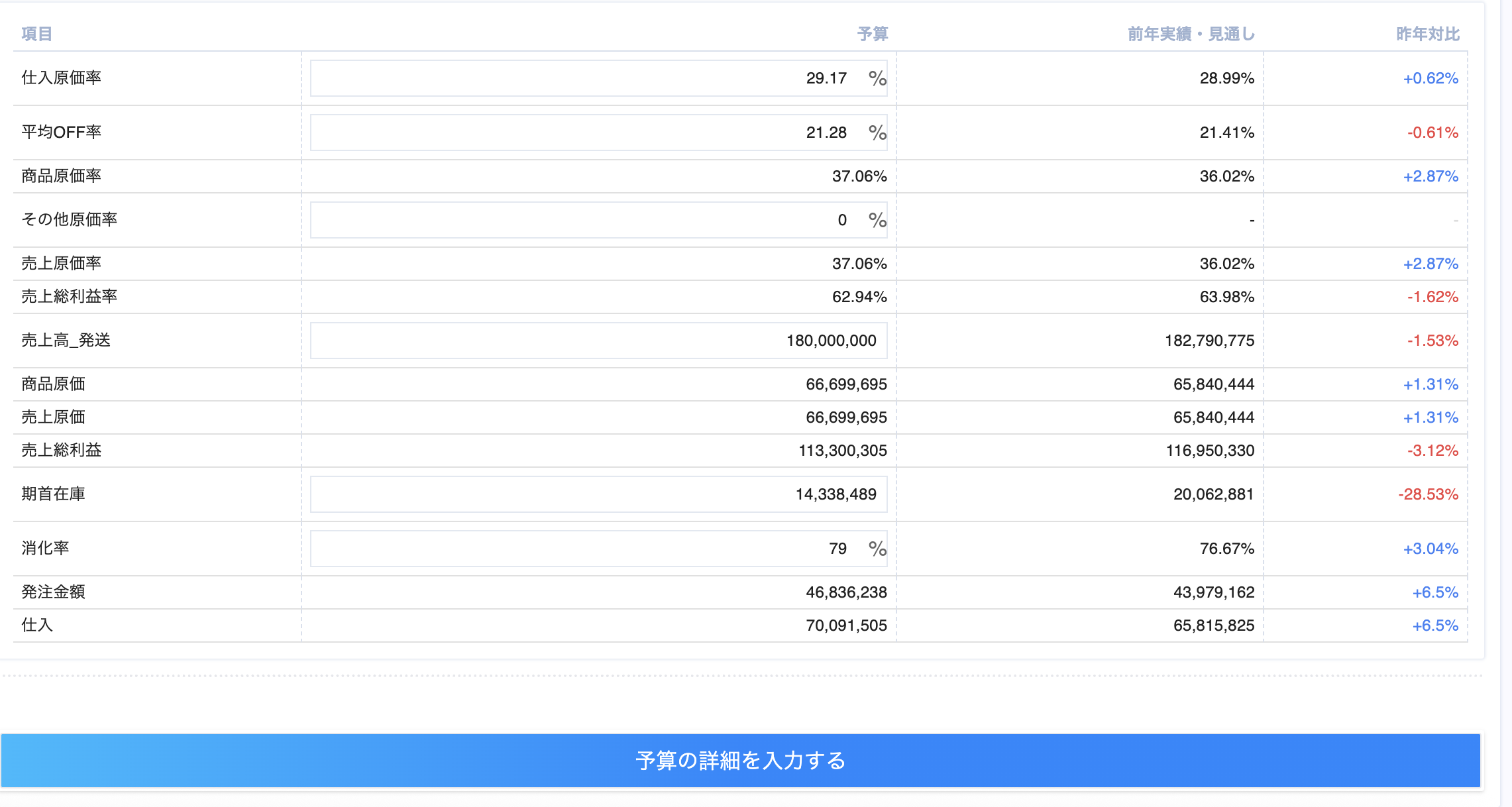Click the 昨年対比 column header
This screenshot has width=1512, height=807.
pyautogui.click(x=1428, y=34)
